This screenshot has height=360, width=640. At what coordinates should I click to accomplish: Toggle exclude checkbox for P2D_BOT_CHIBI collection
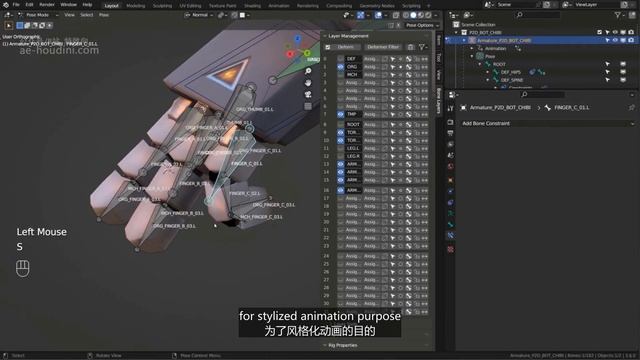[599, 32]
